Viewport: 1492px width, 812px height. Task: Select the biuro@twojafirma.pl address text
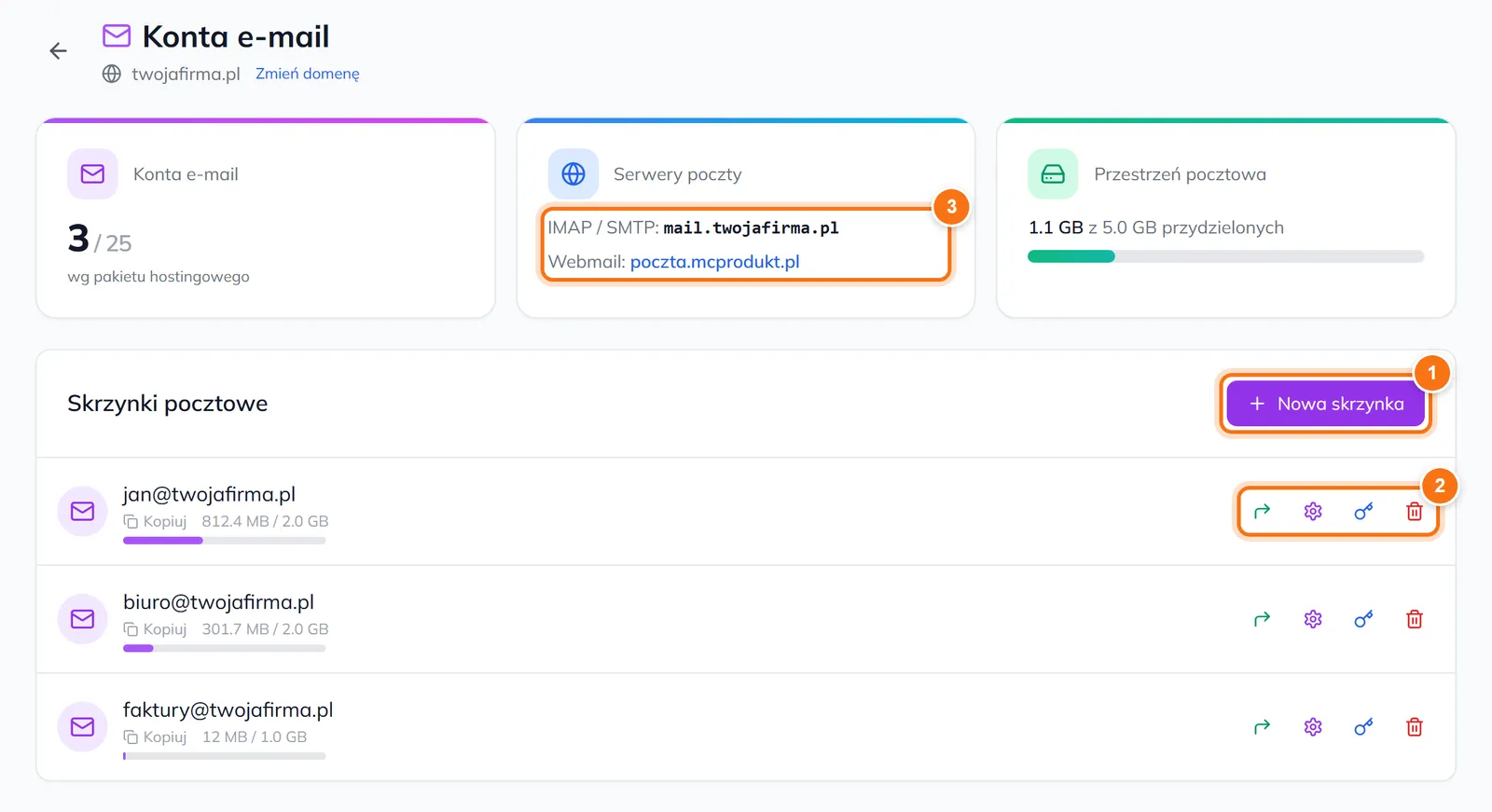click(x=218, y=602)
